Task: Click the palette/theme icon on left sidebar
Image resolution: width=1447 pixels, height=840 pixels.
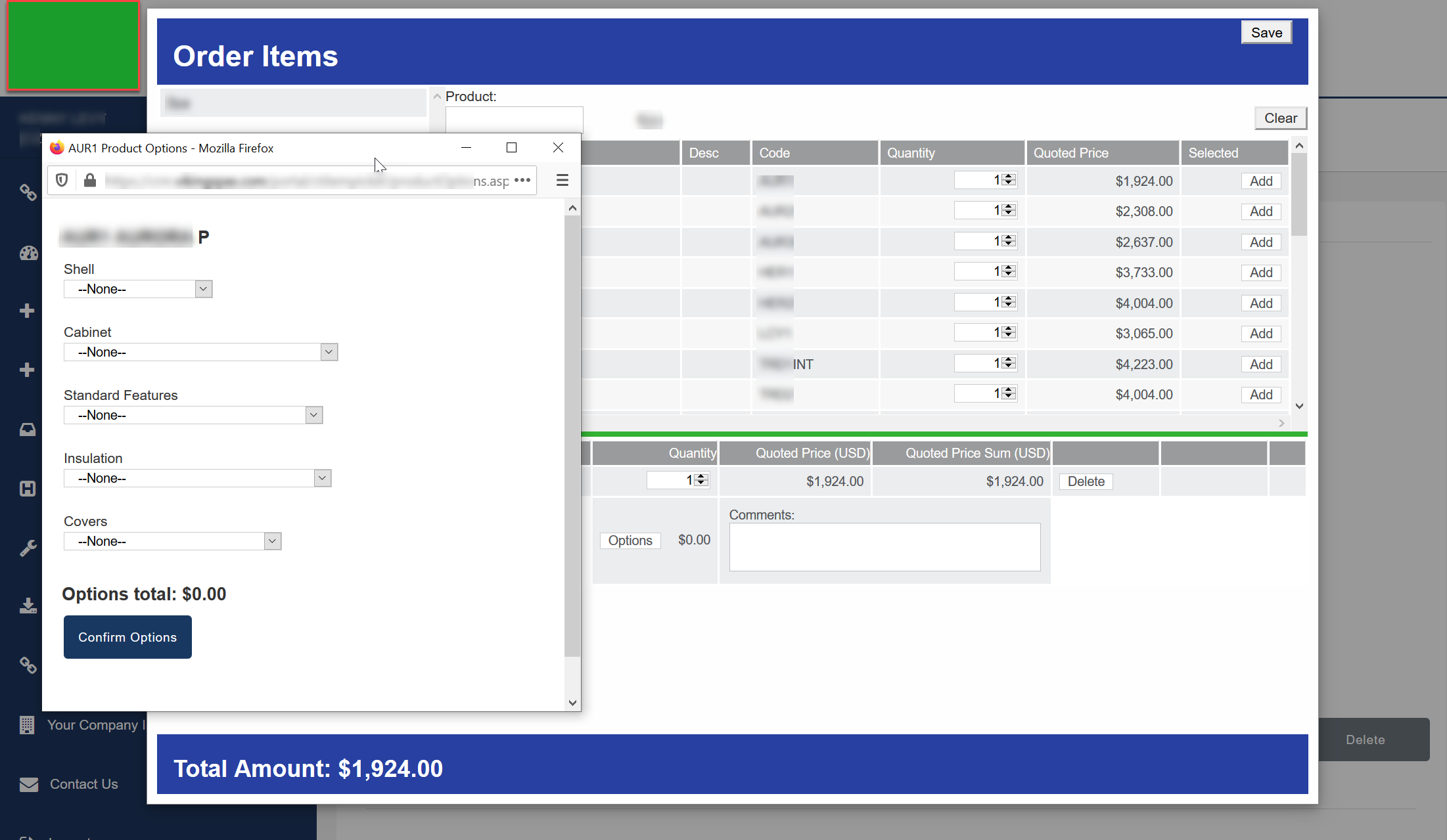Action: click(27, 251)
